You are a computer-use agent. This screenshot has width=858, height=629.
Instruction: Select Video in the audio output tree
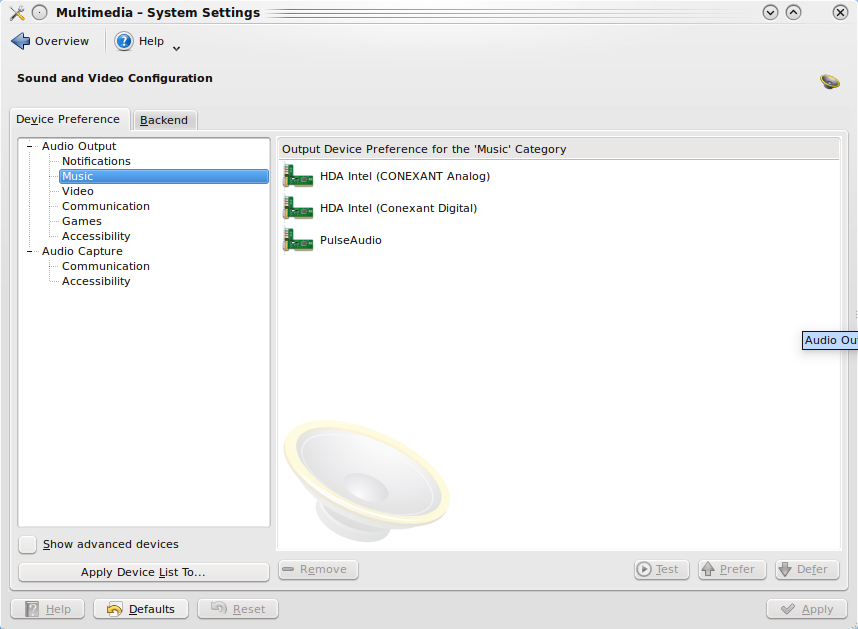click(78, 191)
